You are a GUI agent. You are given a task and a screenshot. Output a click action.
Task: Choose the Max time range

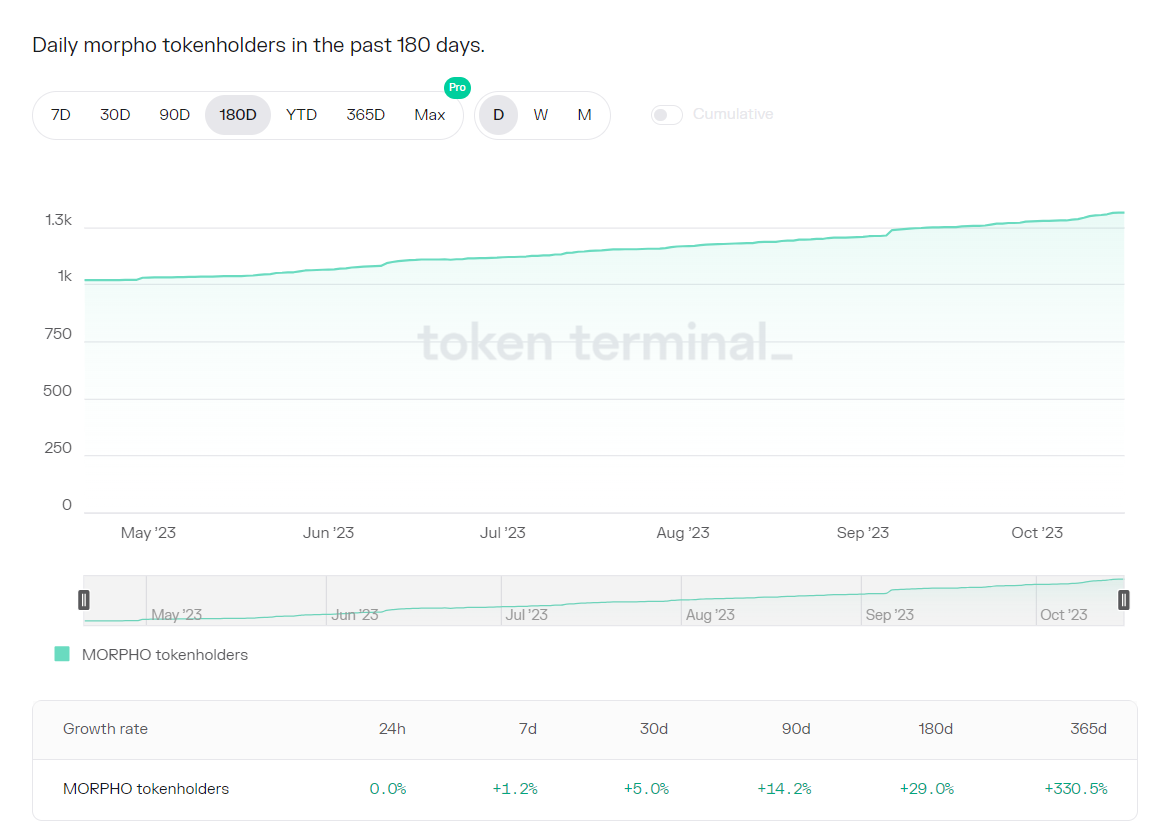430,115
